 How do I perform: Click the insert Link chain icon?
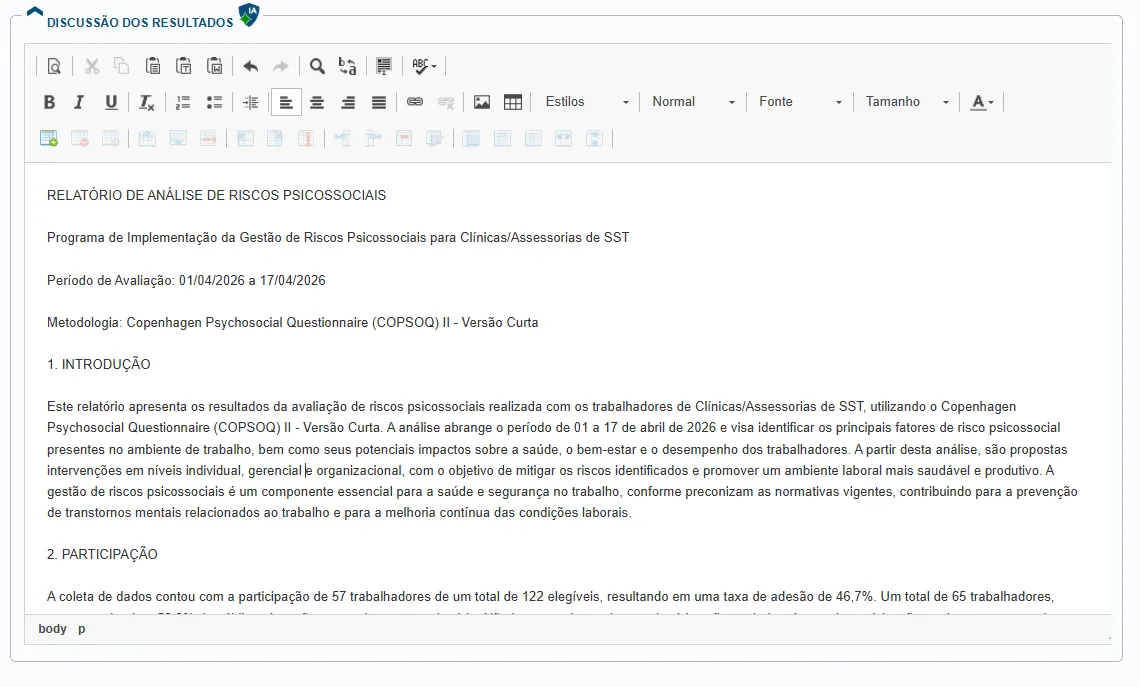click(414, 103)
